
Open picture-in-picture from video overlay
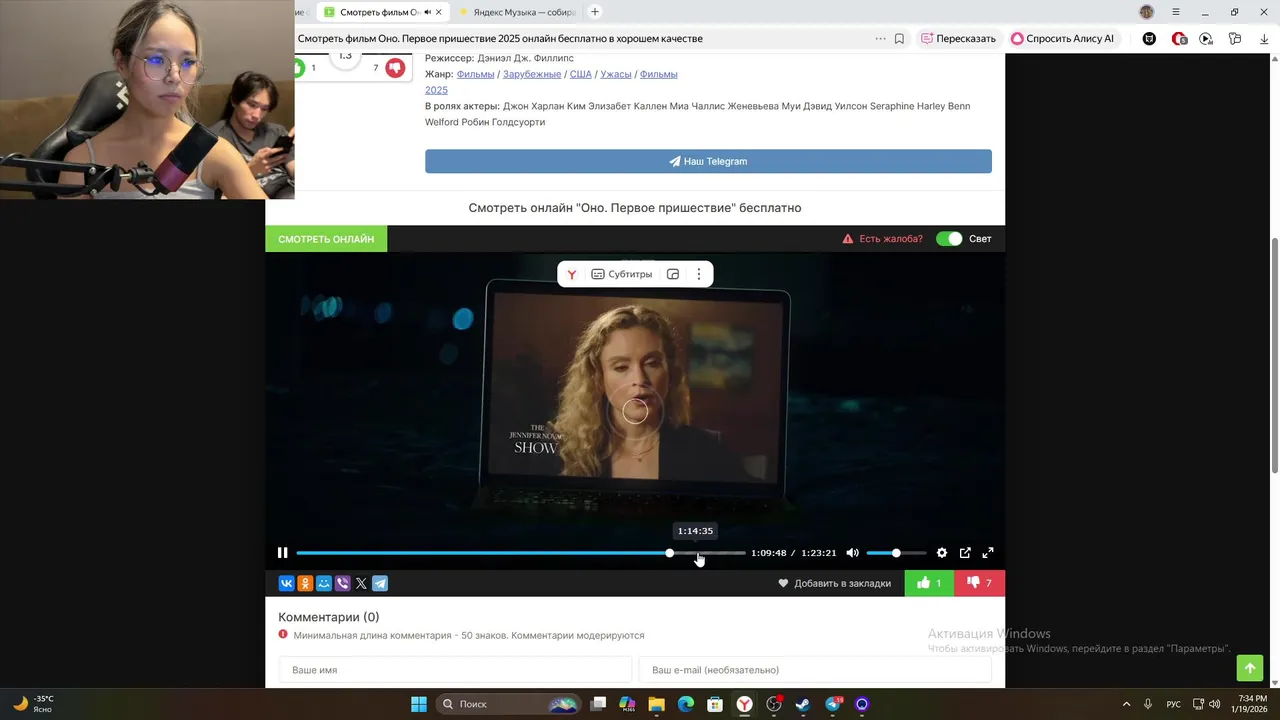[x=673, y=274]
